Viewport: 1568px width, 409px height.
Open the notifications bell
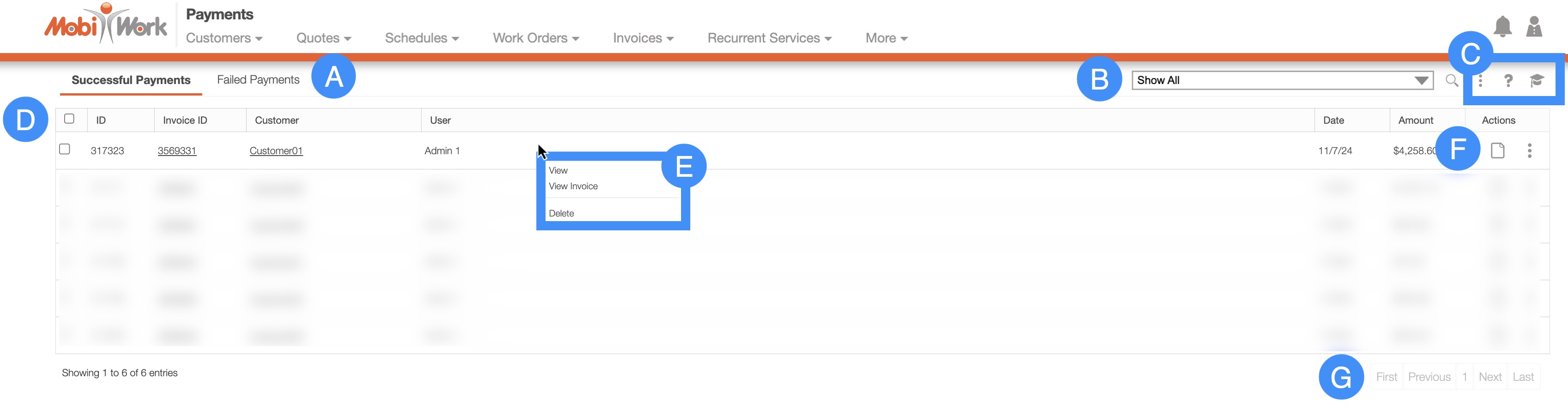click(1502, 26)
